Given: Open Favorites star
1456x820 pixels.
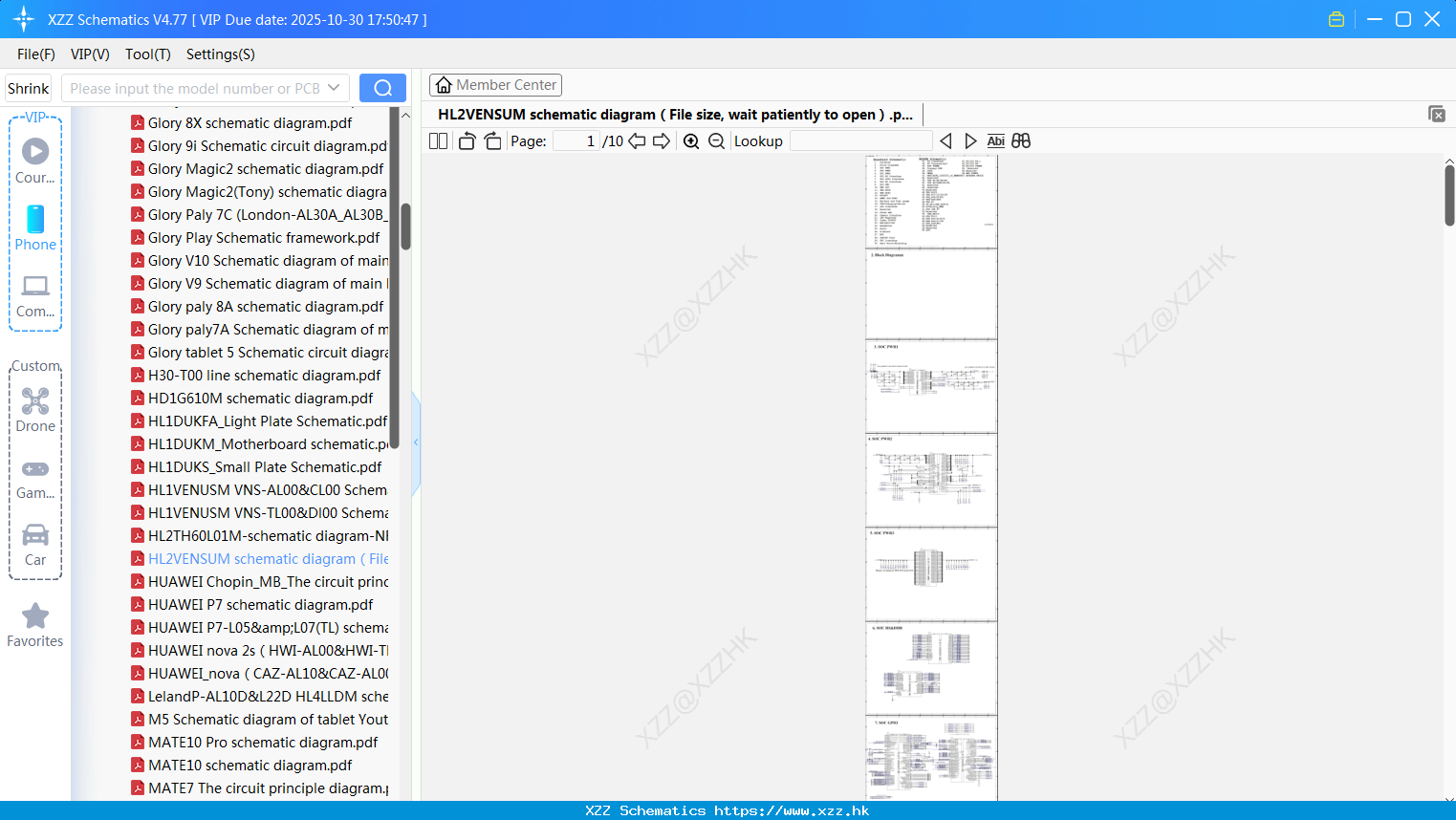Looking at the screenshot, I should tap(35, 625).
